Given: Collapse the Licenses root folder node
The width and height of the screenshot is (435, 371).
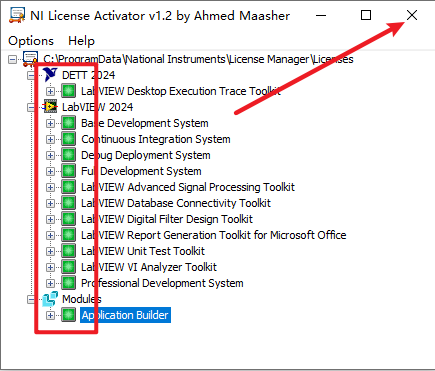Looking at the screenshot, I should tap(12, 59).
